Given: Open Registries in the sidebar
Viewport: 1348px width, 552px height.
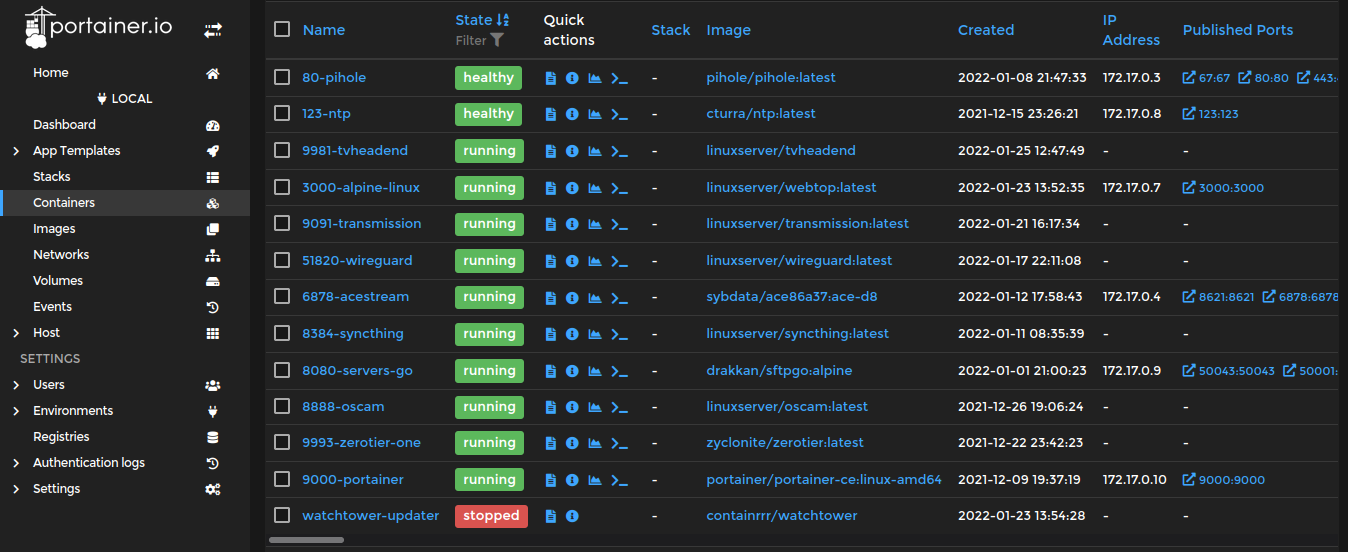Looking at the screenshot, I should click(x=125, y=437).
